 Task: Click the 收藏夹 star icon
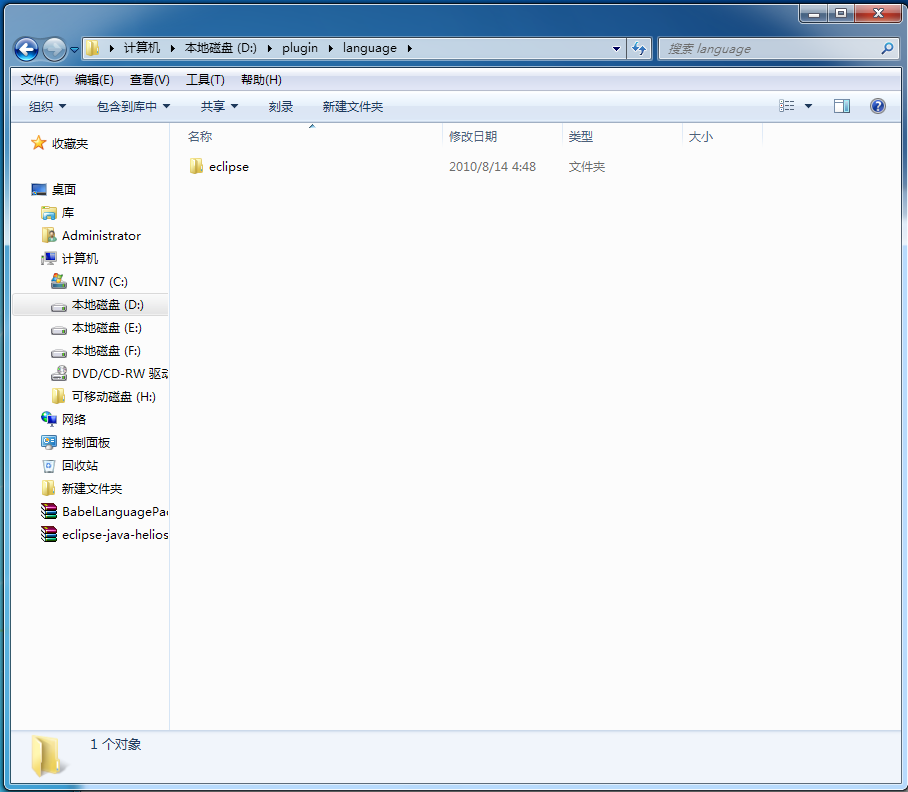[x=39, y=142]
